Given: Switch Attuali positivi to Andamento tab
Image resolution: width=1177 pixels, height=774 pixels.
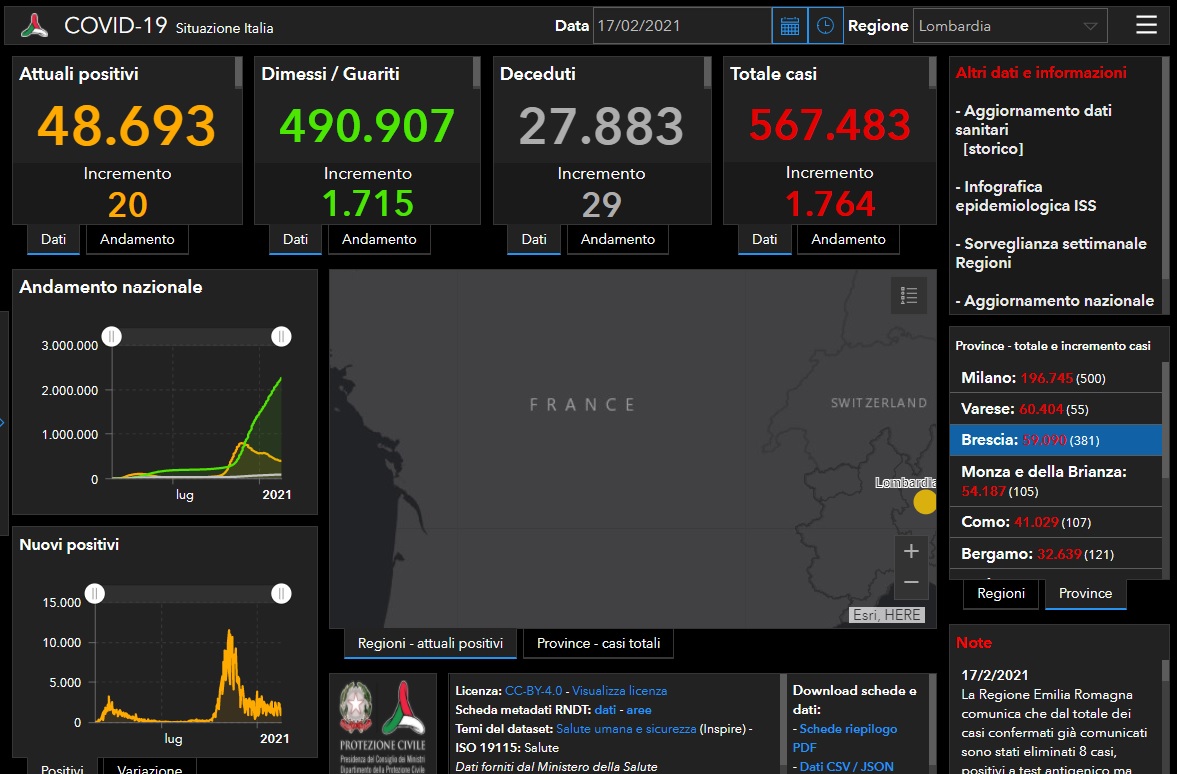Looking at the screenshot, I should click(x=137, y=239).
